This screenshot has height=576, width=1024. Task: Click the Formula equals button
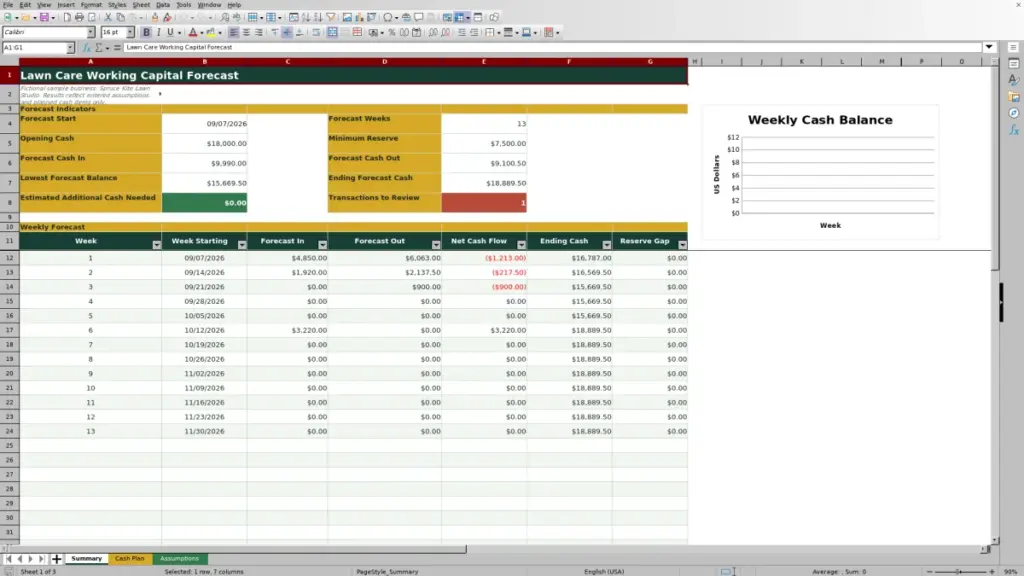117,47
